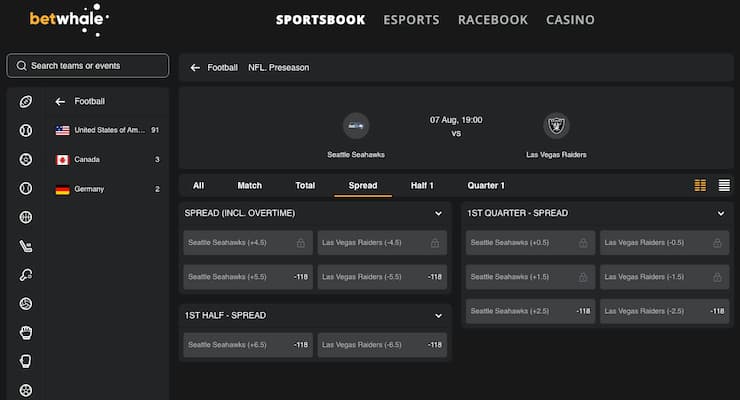Viewport: 740px width, 400px height.
Task: Open the All markets tab
Action: 199,186
